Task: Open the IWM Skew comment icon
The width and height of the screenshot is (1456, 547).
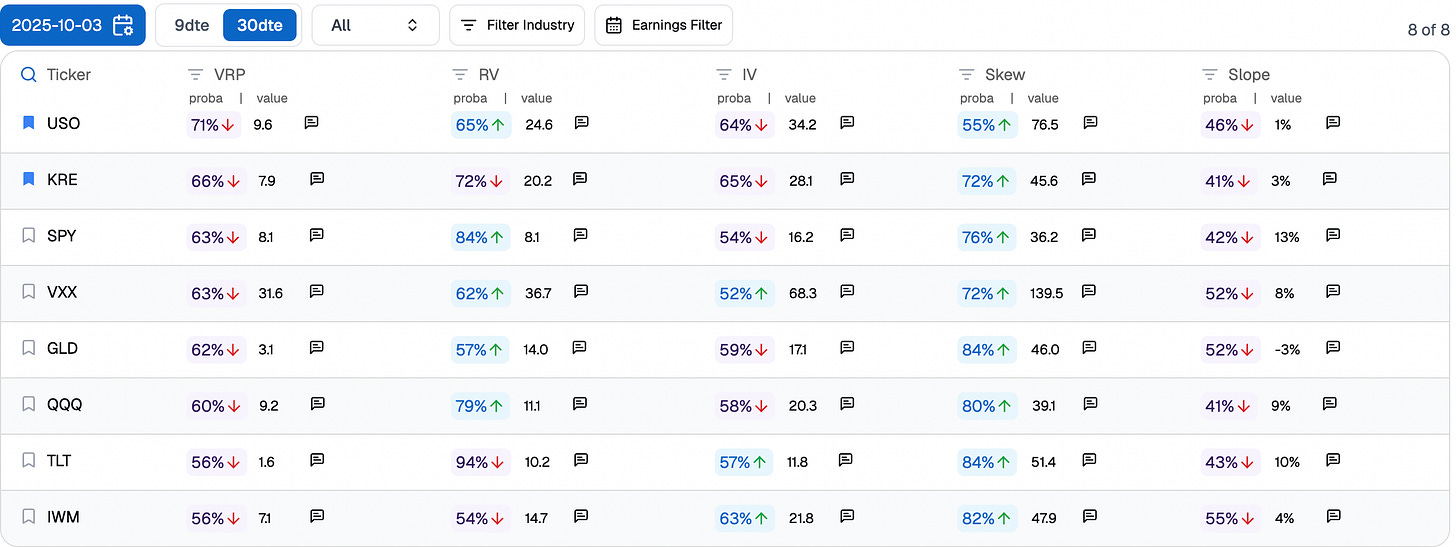Action: point(1088,516)
